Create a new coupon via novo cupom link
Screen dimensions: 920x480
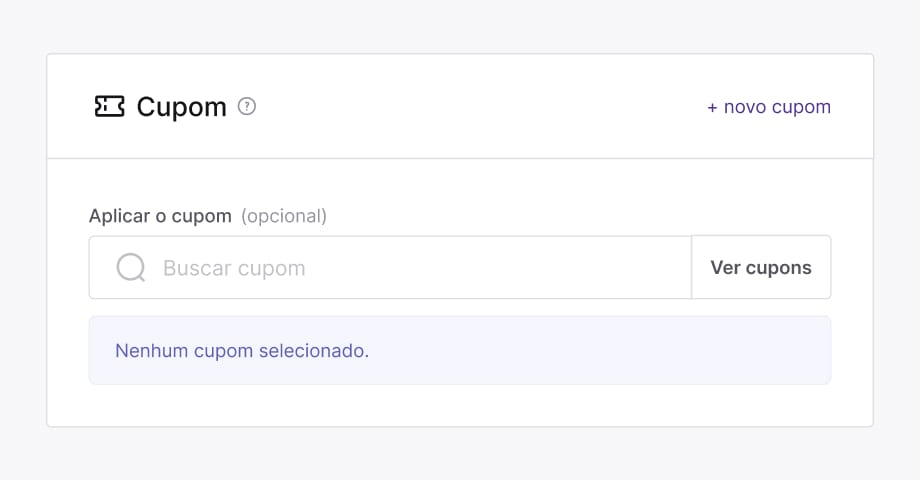click(x=769, y=107)
